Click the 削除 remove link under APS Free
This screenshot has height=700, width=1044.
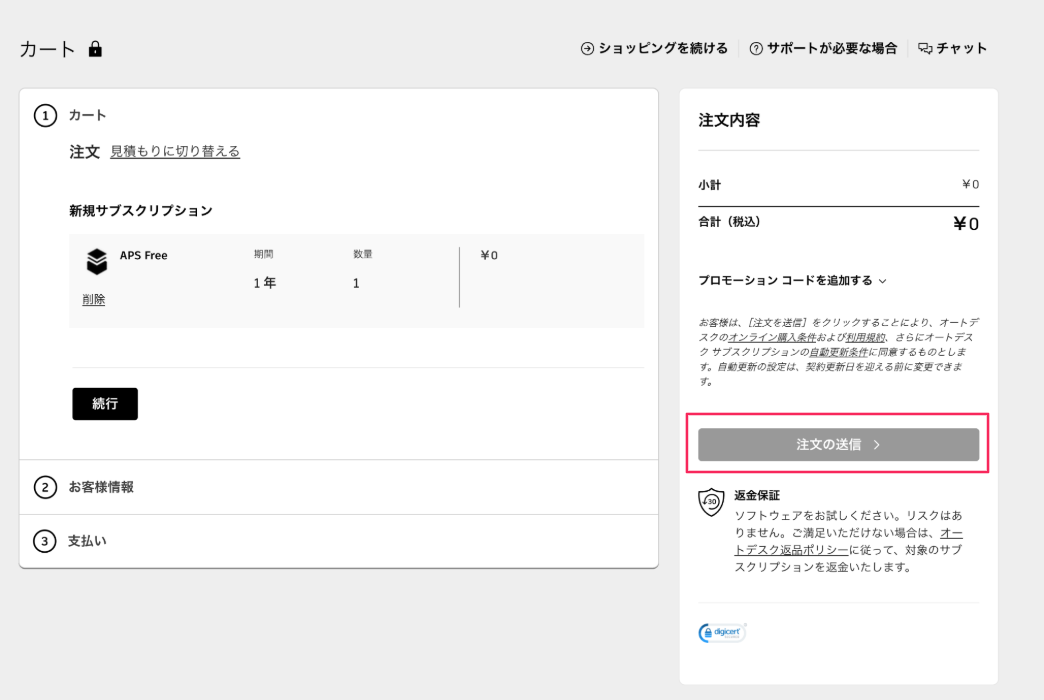(93, 298)
